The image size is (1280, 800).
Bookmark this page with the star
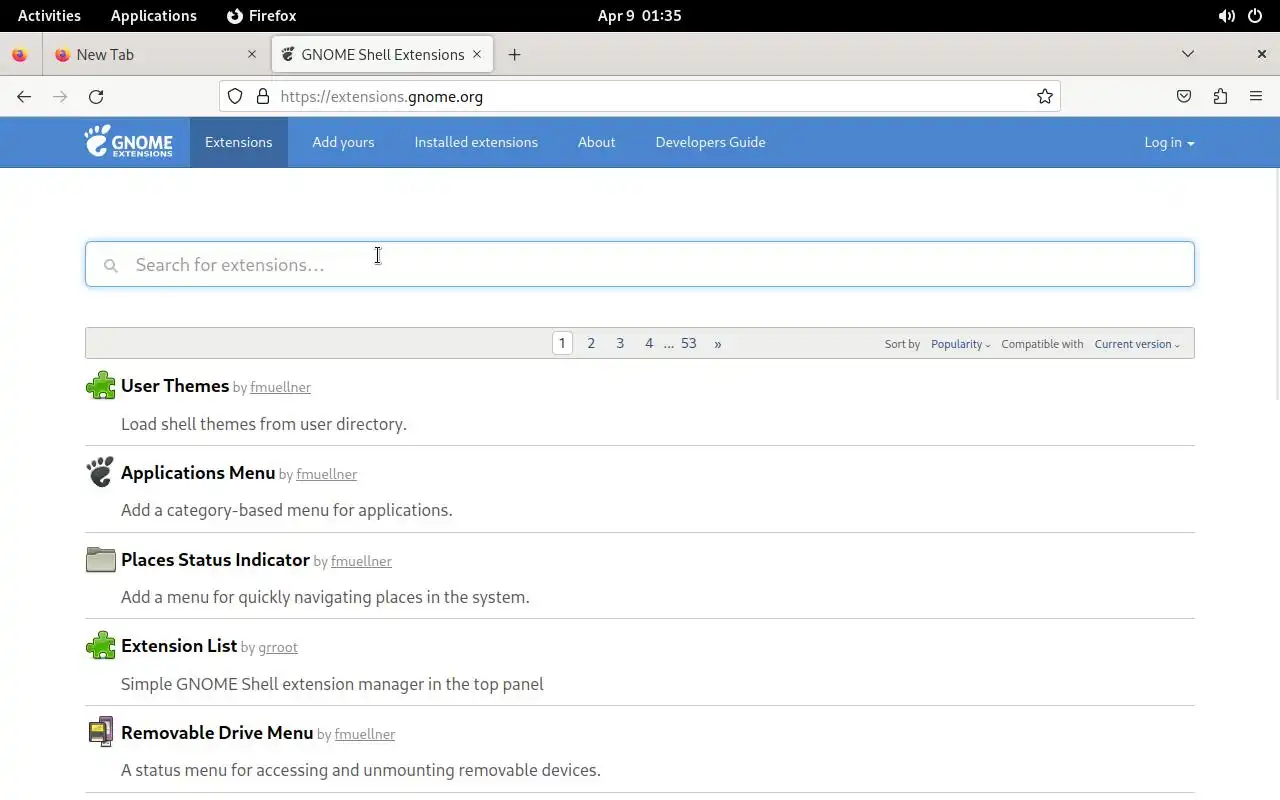click(x=1044, y=96)
